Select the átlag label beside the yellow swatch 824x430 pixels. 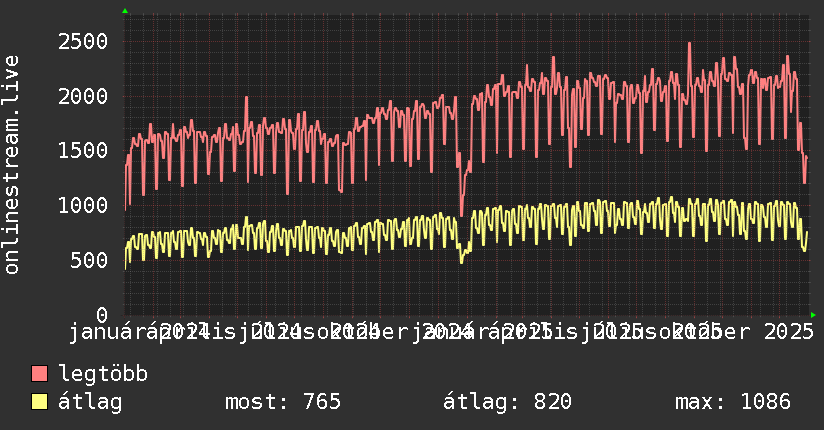point(90,402)
